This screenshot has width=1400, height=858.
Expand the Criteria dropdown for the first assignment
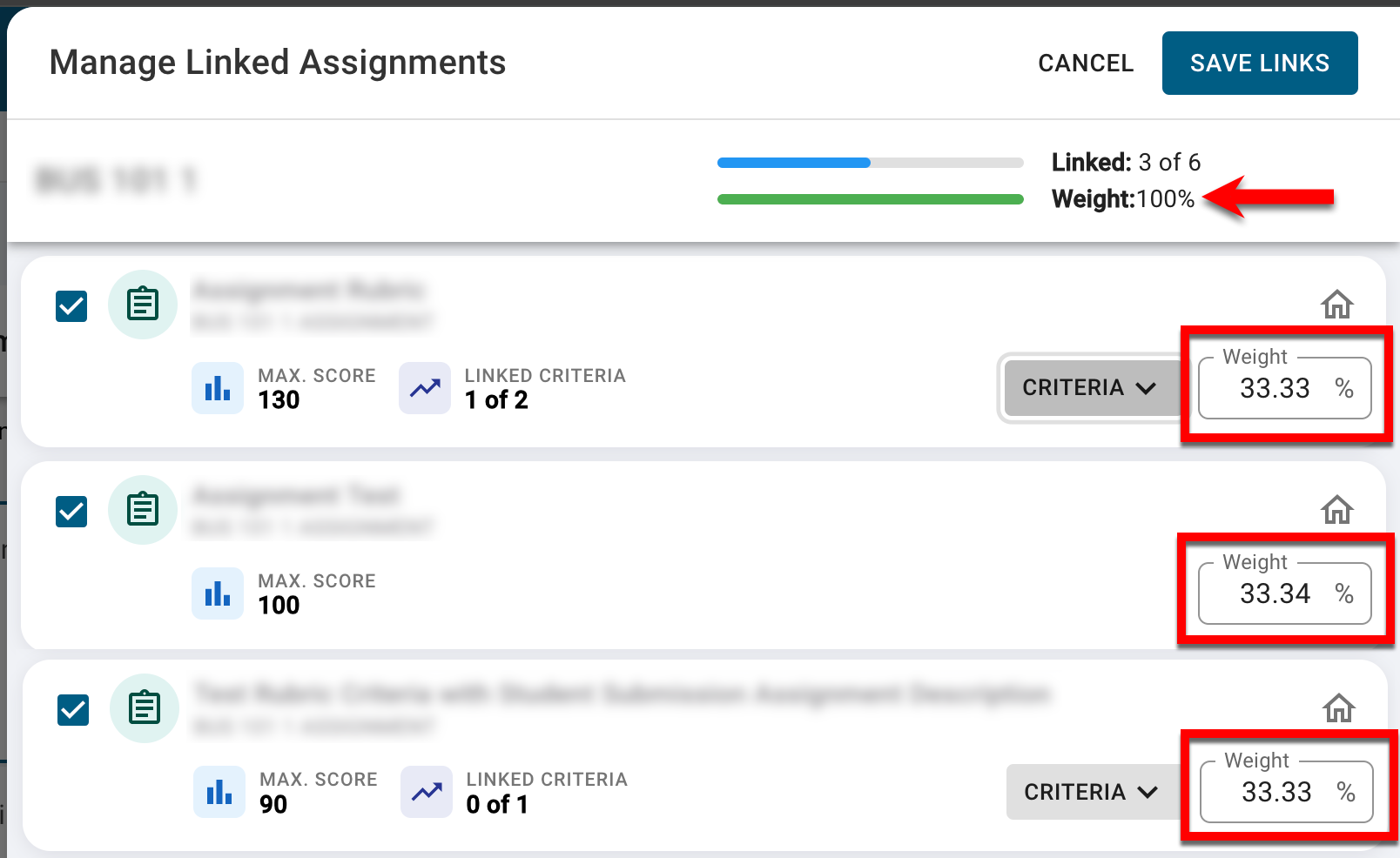(1088, 388)
